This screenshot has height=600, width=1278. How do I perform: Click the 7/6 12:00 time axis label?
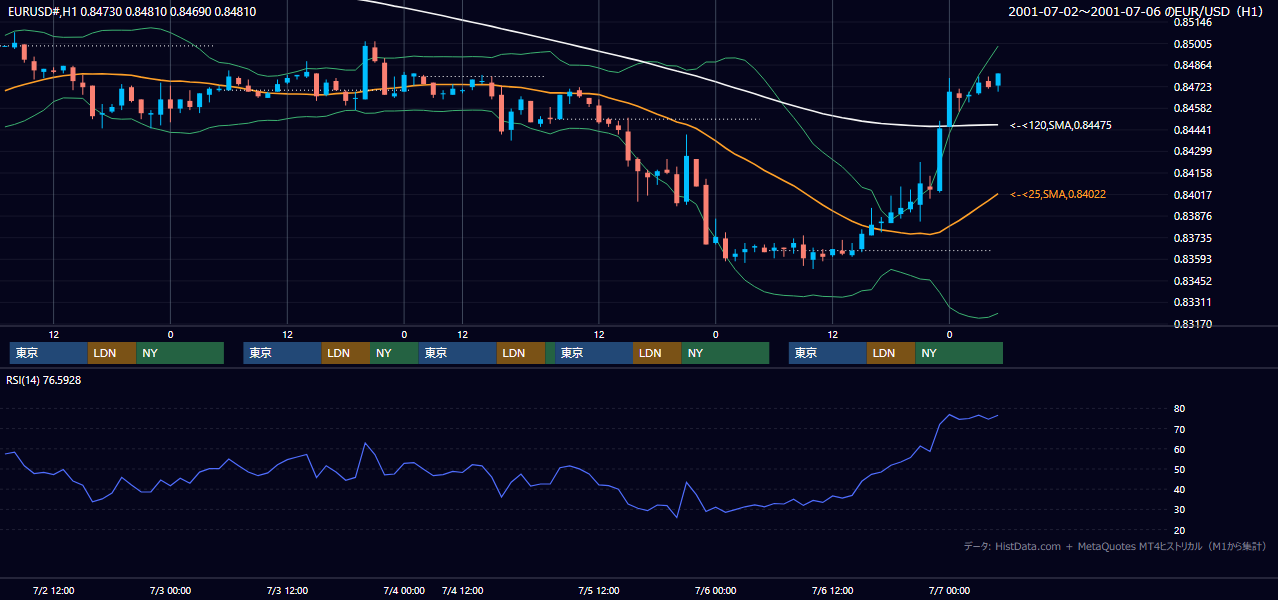pos(832,590)
